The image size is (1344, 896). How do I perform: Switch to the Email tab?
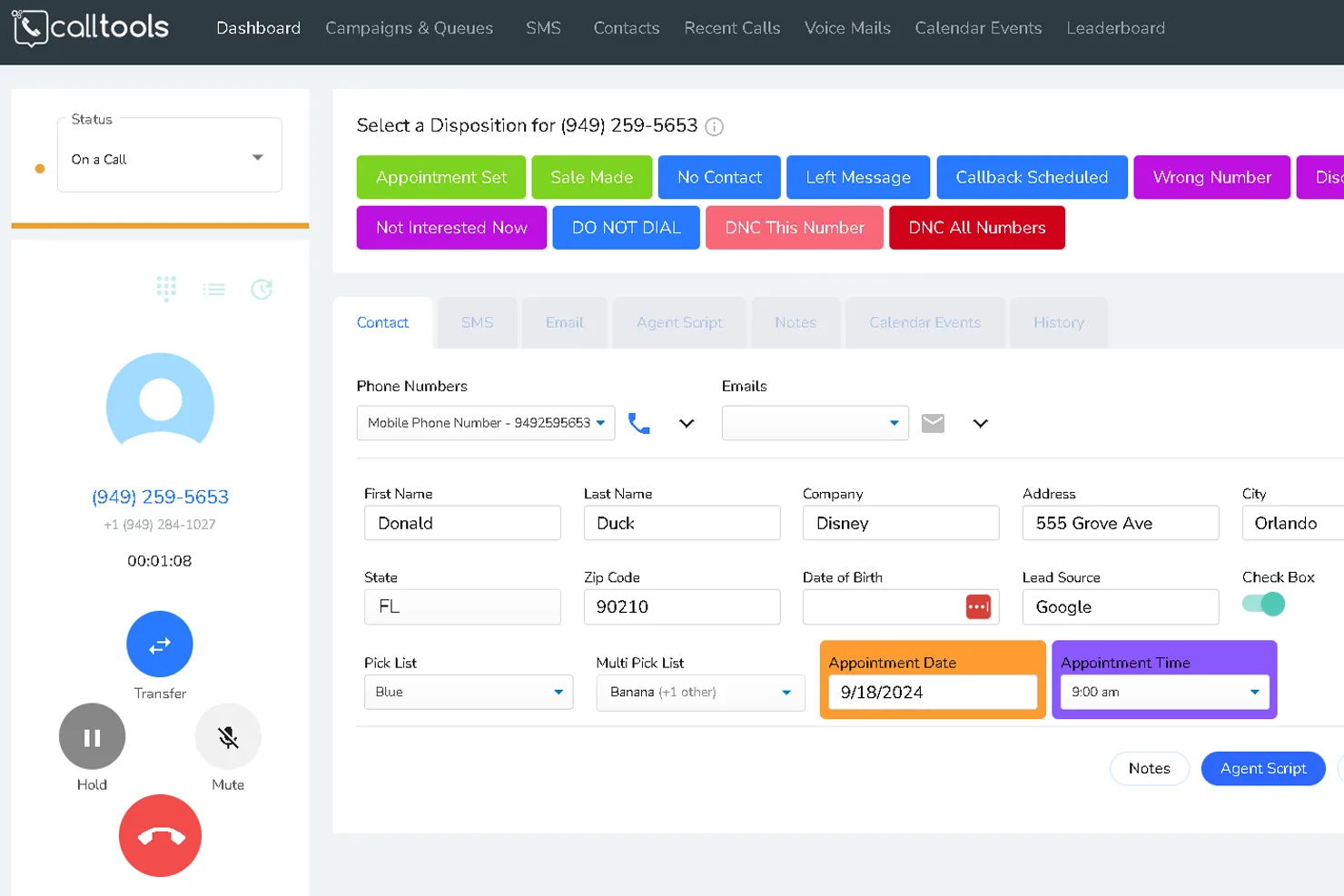click(x=564, y=322)
